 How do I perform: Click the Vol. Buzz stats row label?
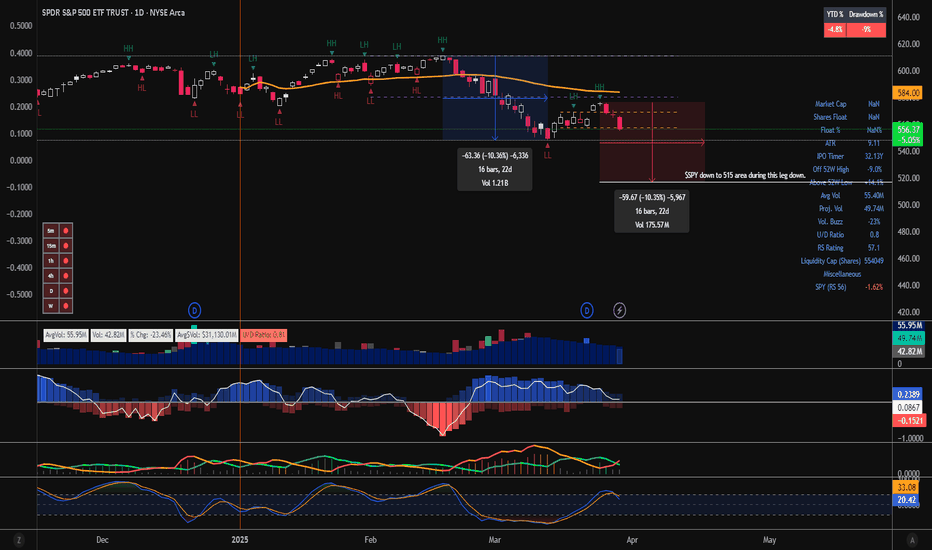click(x=830, y=222)
